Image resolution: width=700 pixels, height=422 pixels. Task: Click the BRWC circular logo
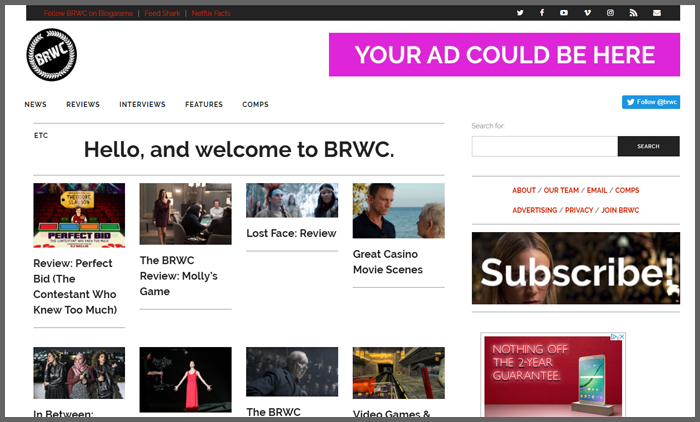tap(51, 54)
